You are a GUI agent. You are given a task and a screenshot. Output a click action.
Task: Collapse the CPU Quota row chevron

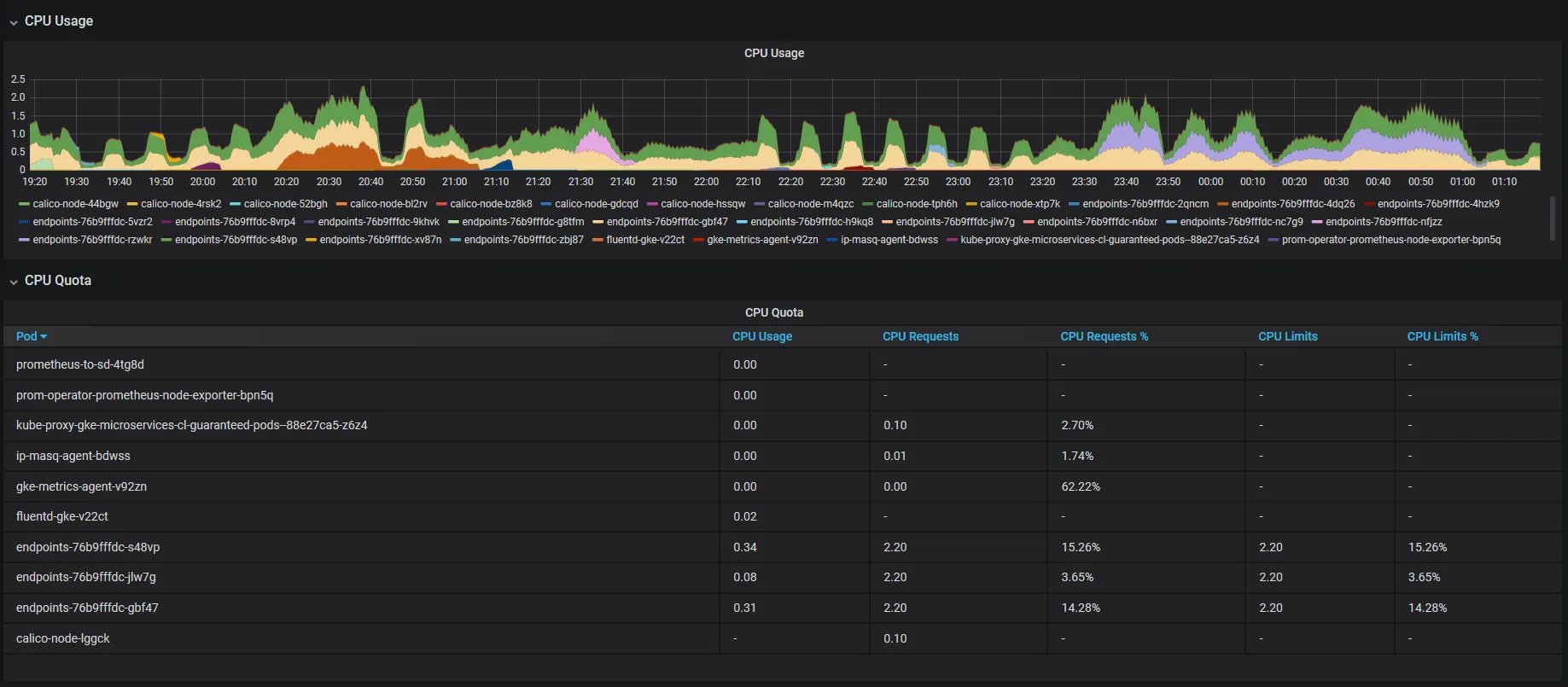coord(13,282)
